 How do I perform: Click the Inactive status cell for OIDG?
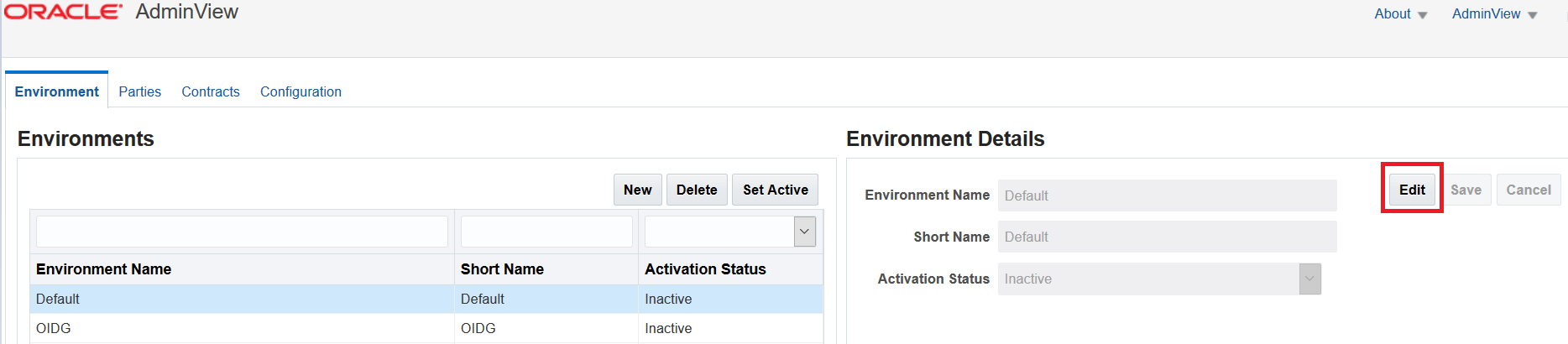pos(668,328)
